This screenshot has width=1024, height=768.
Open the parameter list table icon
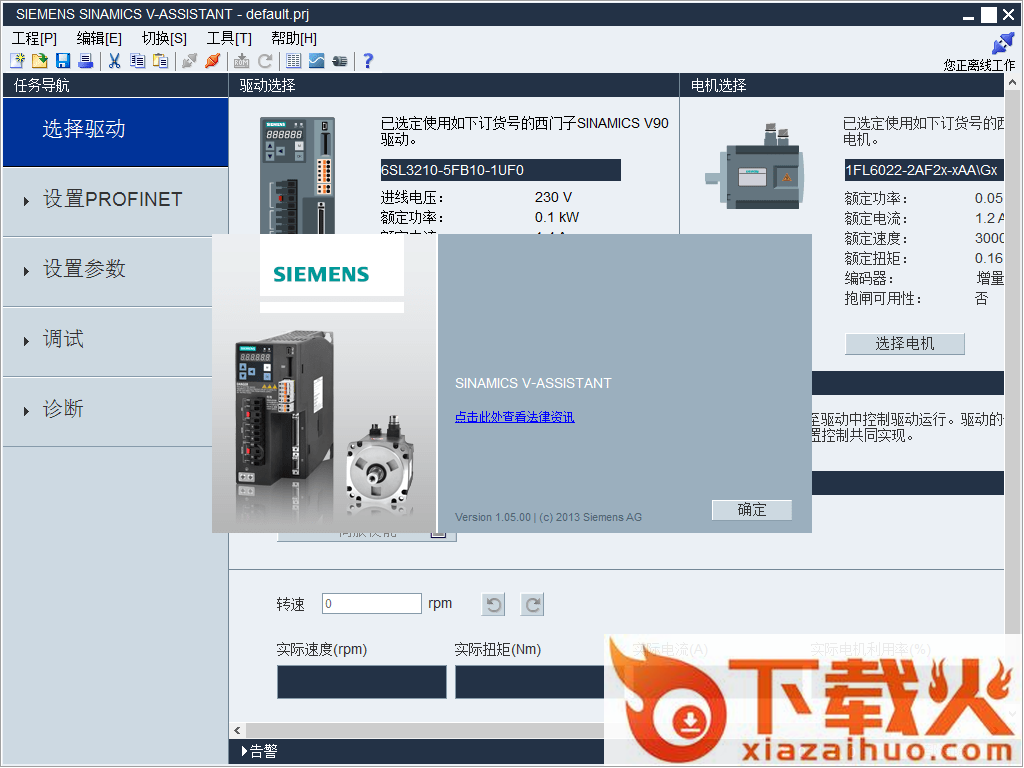pos(294,61)
